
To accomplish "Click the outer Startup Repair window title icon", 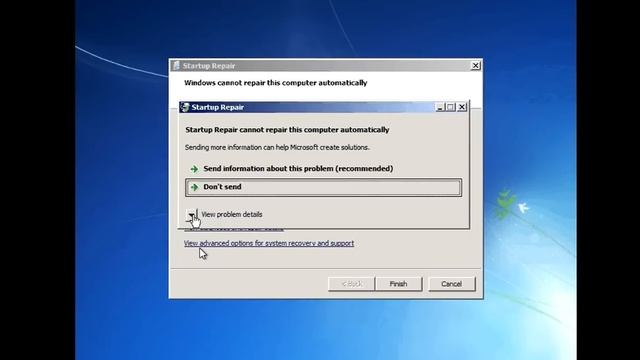I will pyautogui.click(x=176, y=66).
